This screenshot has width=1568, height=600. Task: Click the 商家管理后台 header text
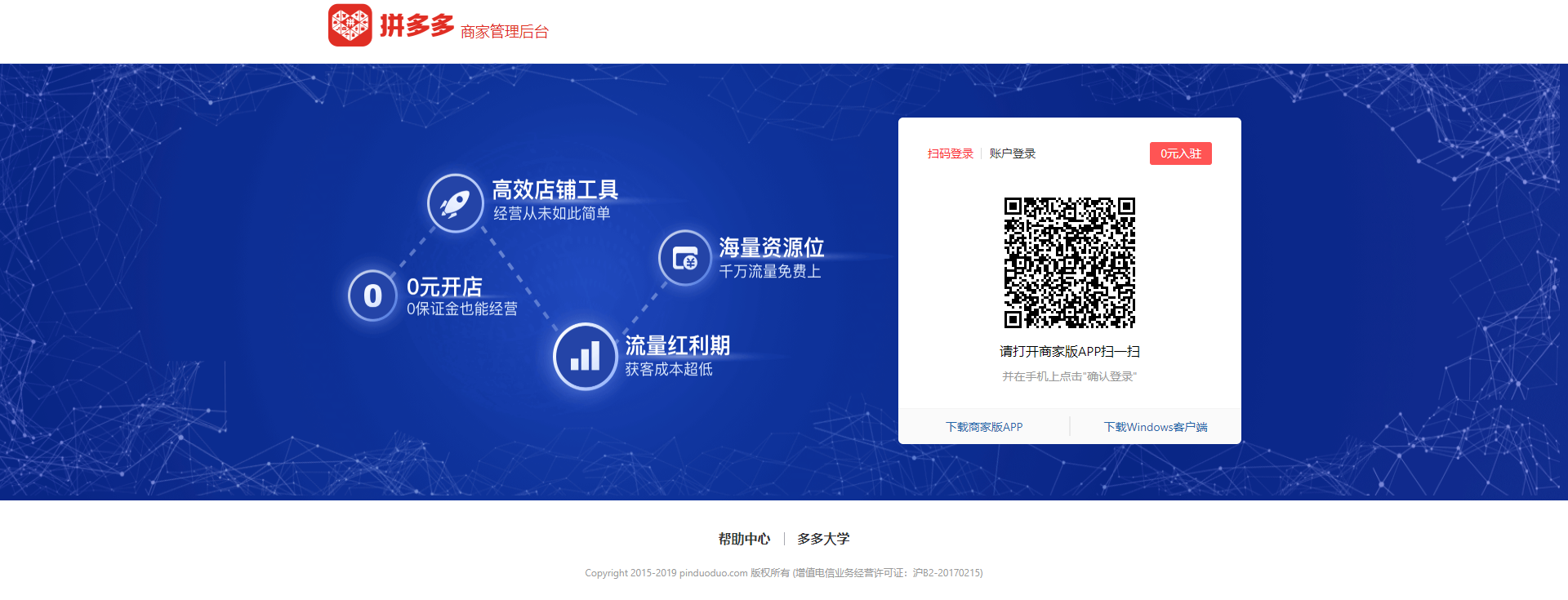pyautogui.click(x=505, y=32)
